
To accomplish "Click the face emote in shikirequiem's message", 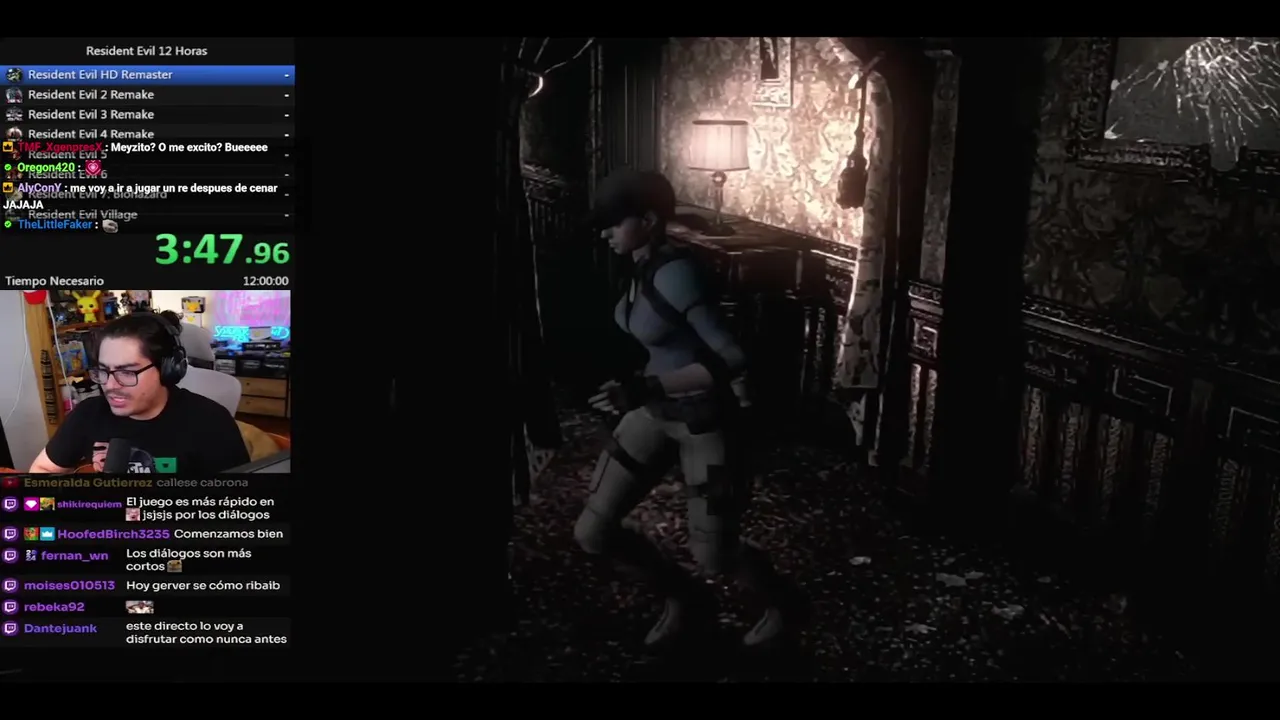I will (x=133, y=514).
